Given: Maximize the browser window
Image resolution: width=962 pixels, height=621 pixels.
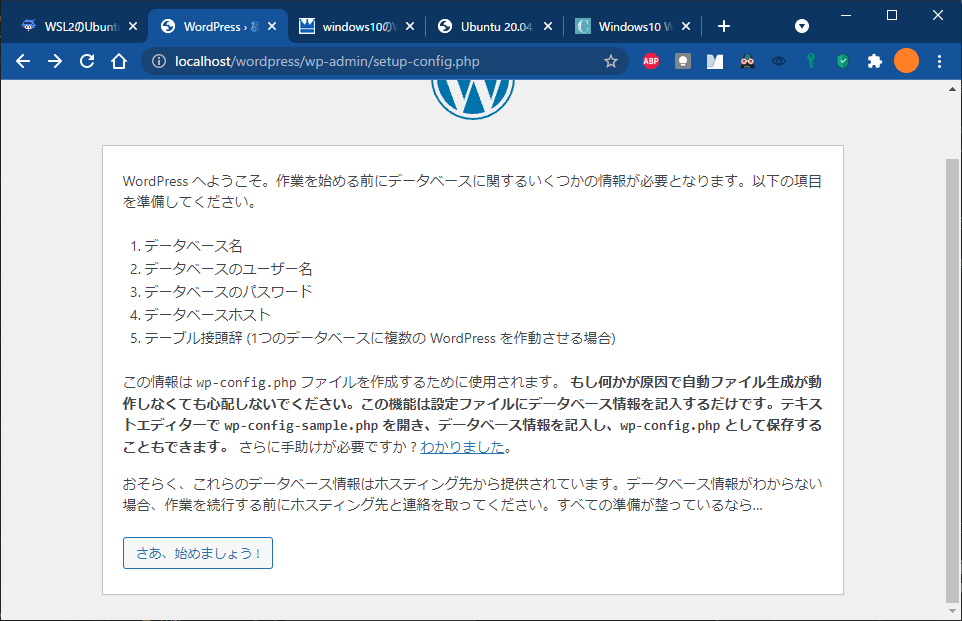Looking at the screenshot, I should pos(892,15).
